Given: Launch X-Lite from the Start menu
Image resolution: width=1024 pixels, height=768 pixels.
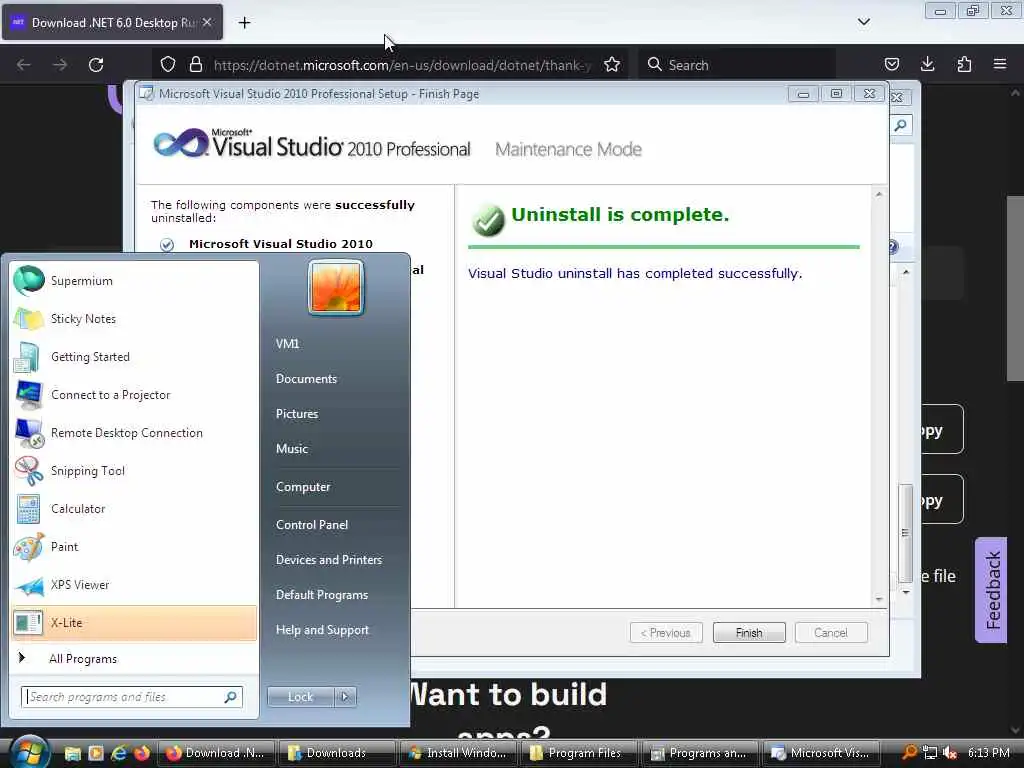Looking at the screenshot, I should (134, 622).
